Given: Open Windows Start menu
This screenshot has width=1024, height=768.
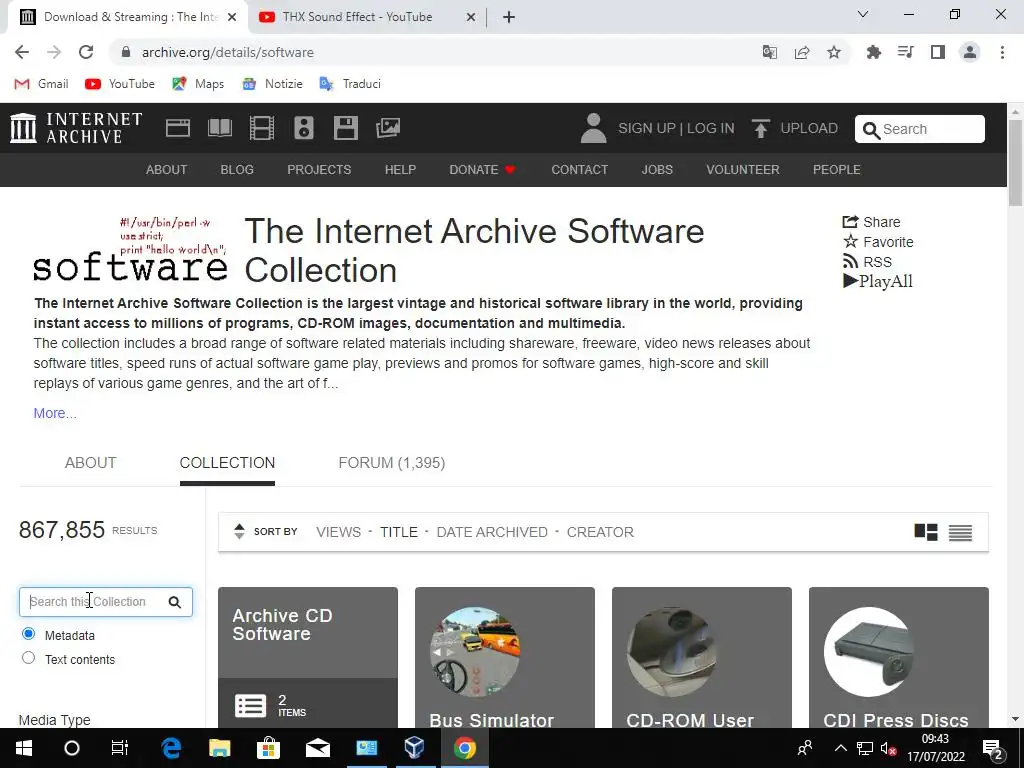Looking at the screenshot, I should (x=24, y=748).
